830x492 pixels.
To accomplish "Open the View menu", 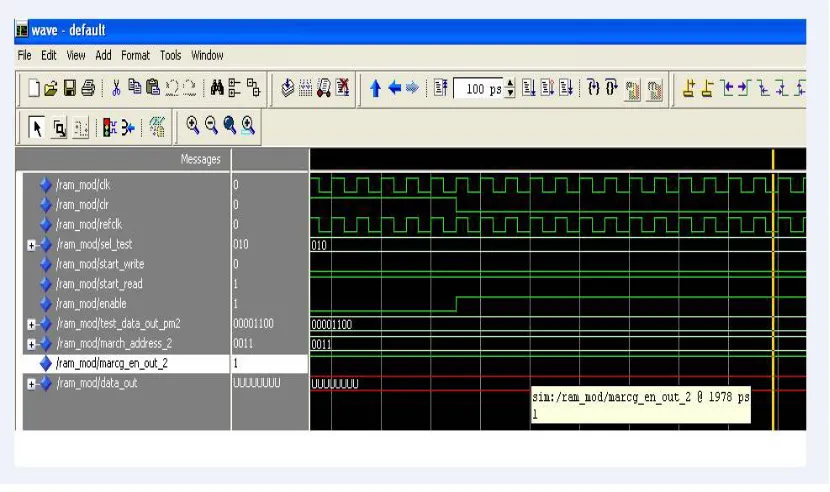I will (76, 55).
